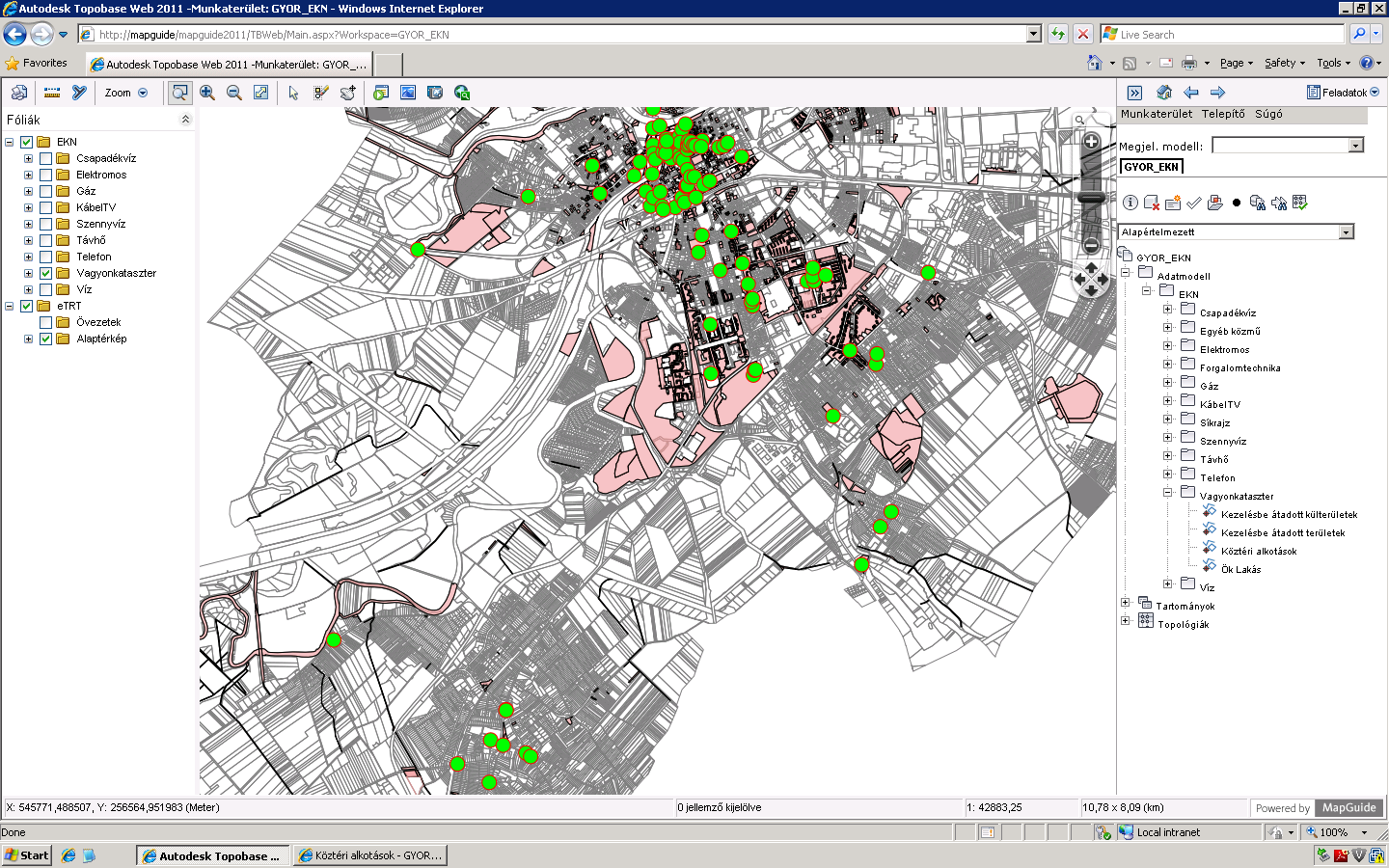This screenshot has height=868, width=1389.
Task: Select the pan hand tool
Action: [x=348, y=93]
